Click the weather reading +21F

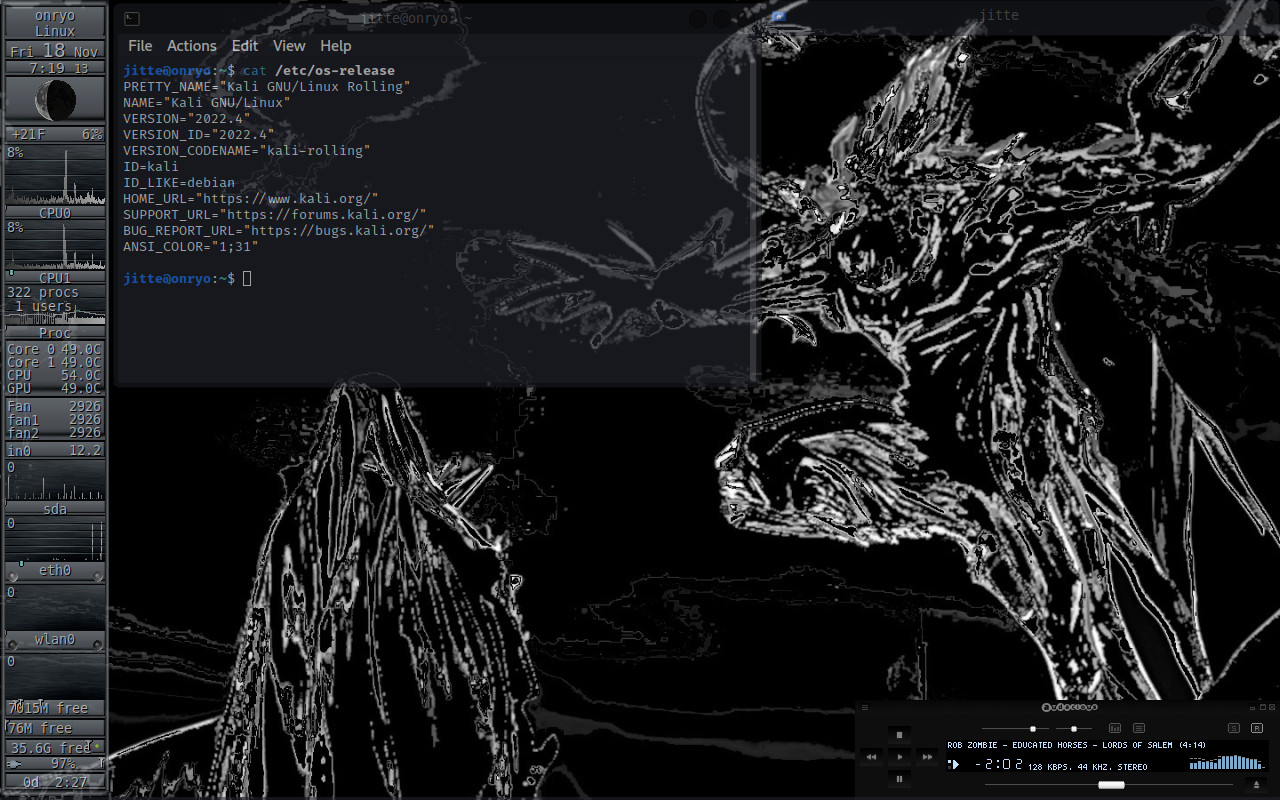(29, 134)
